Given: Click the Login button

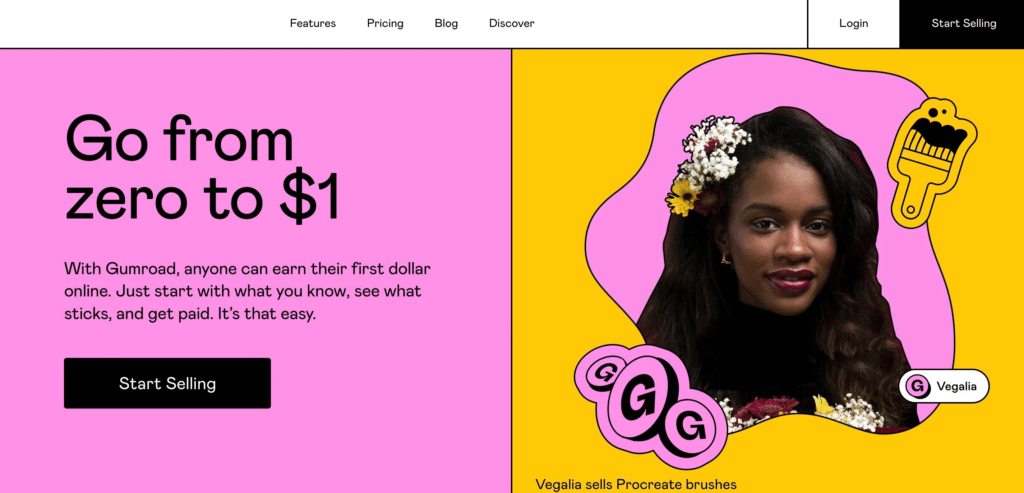Looking at the screenshot, I should pyautogui.click(x=854, y=24).
